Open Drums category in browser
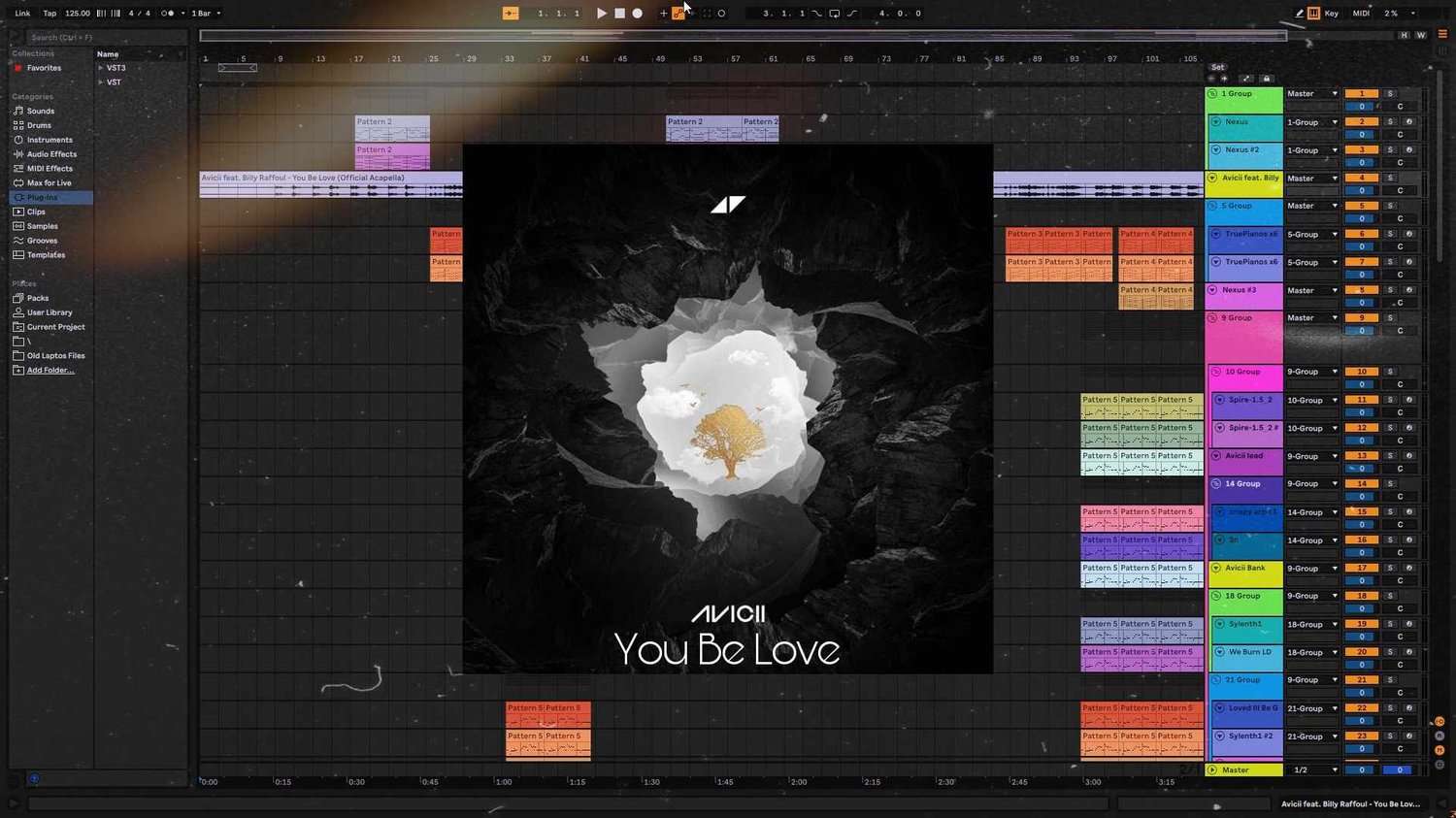Image resolution: width=1456 pixels, height=818 pixels. point(39,125)
